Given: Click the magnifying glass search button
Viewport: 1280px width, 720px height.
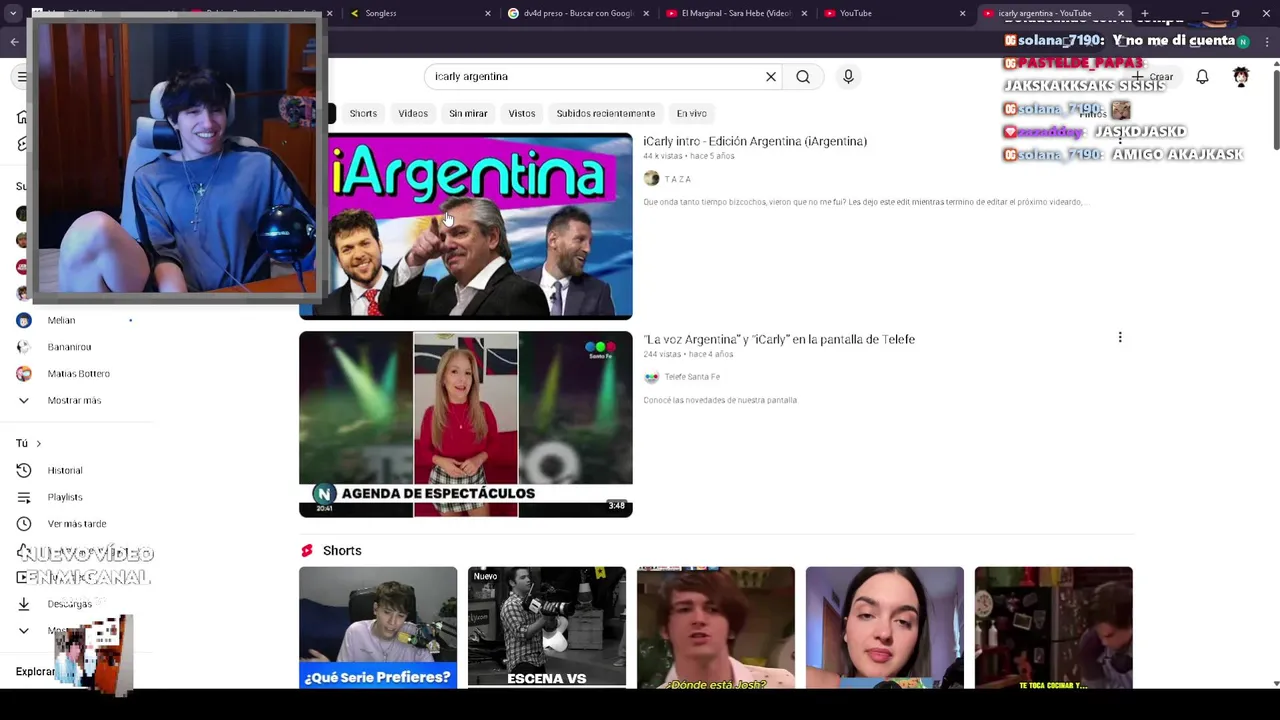Looking at the screenshot, I should coord(803,77).
